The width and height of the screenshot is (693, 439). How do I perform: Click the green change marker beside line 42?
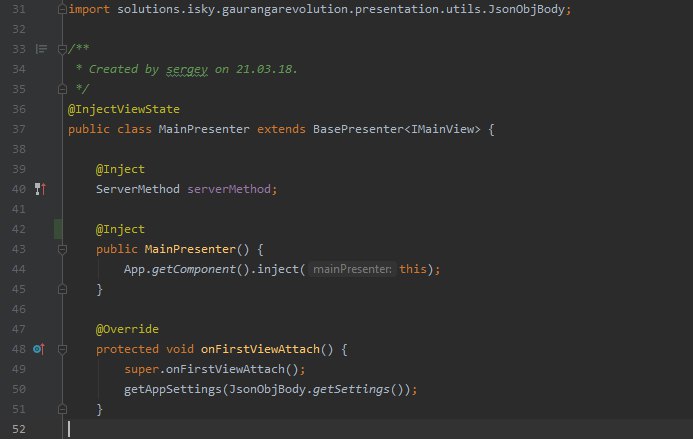click(58, 229)
